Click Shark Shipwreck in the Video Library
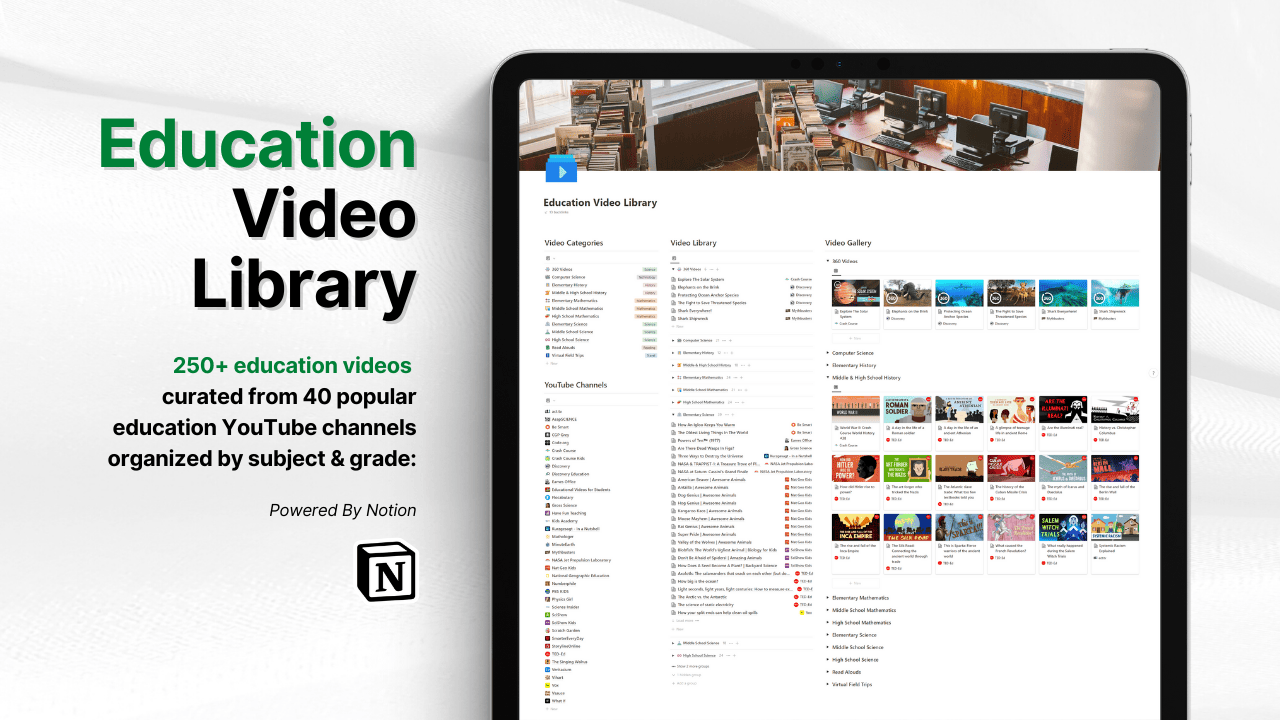 (693, 318)
